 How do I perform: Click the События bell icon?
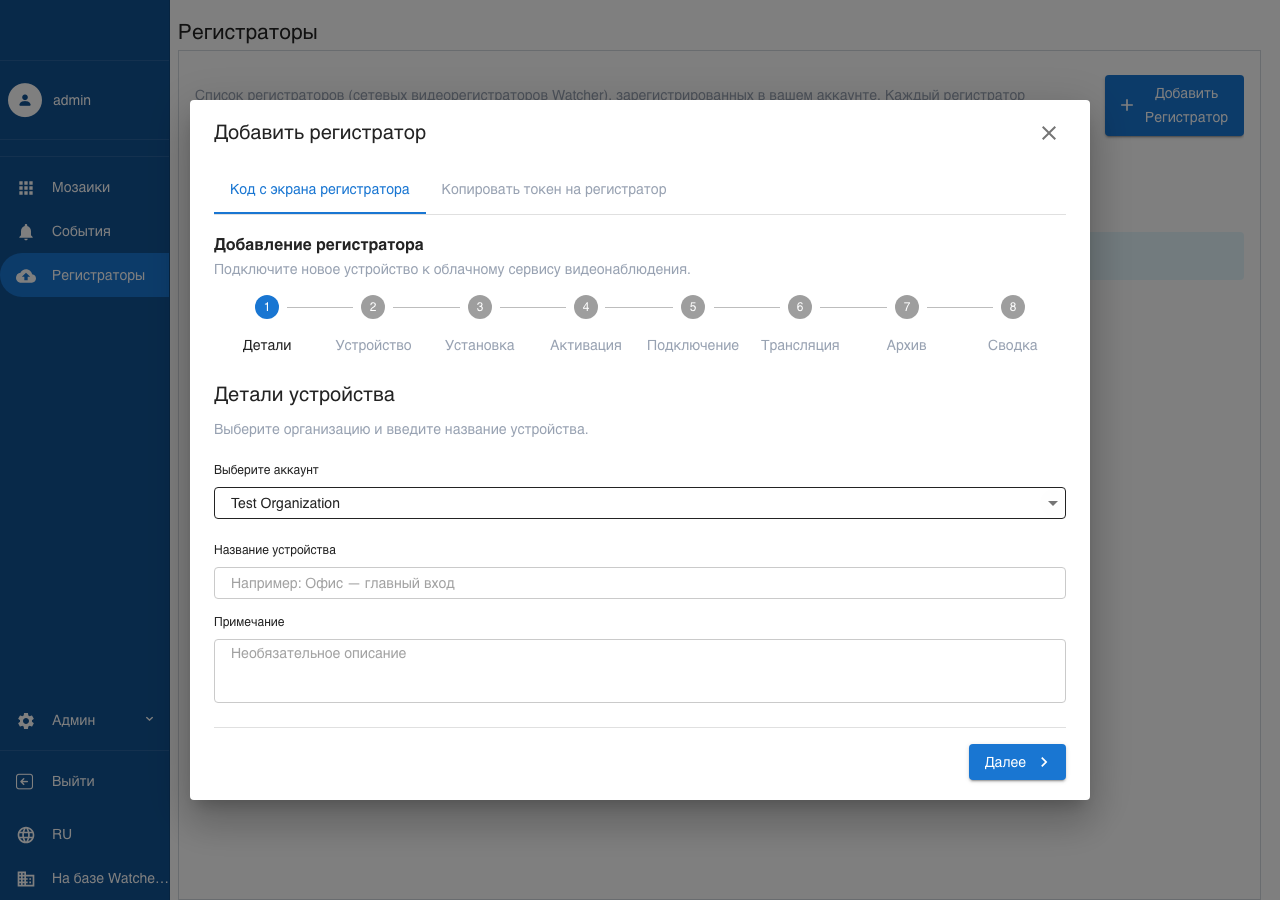[x=27, y=232]
